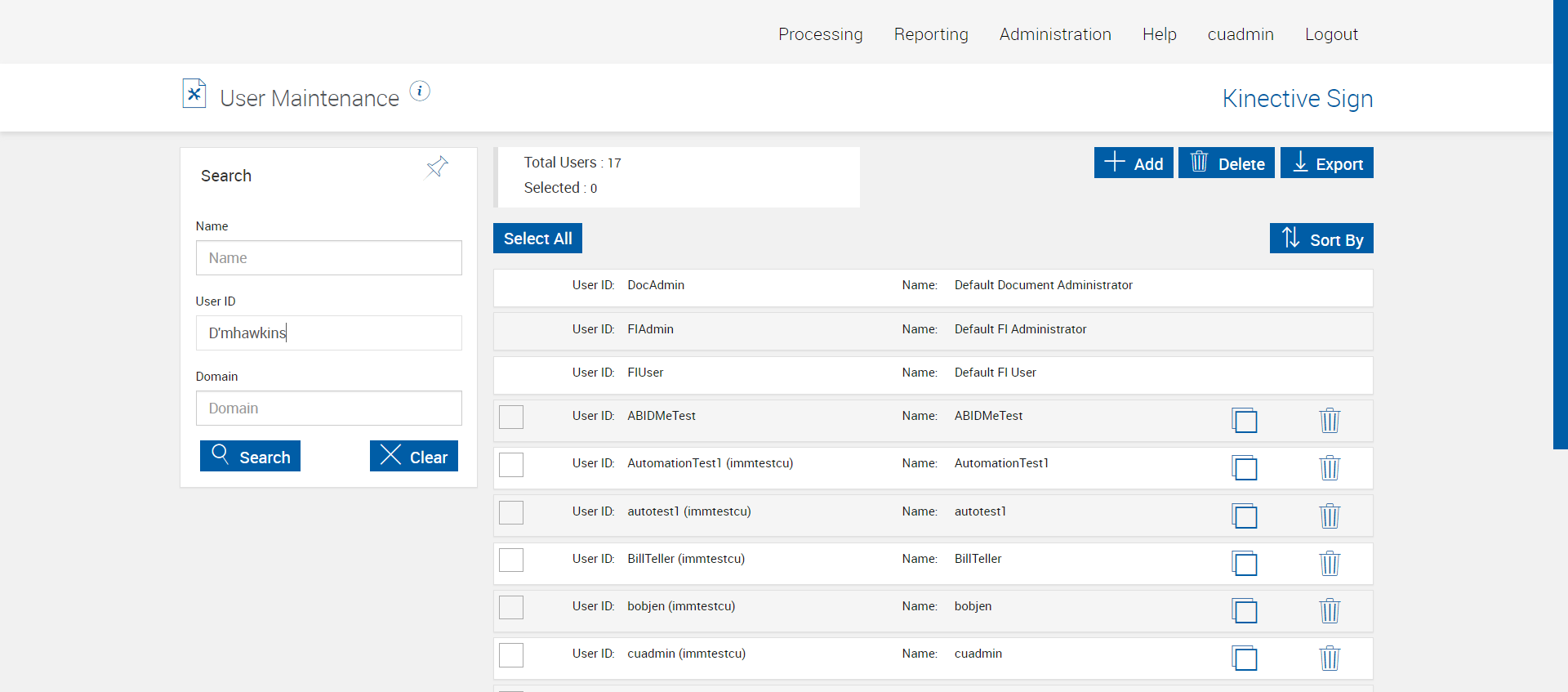This screenshot has height=692, width=1568.
Task: Click trash icon for AutomationTest1 user
Action: (x=1330, y=467)
